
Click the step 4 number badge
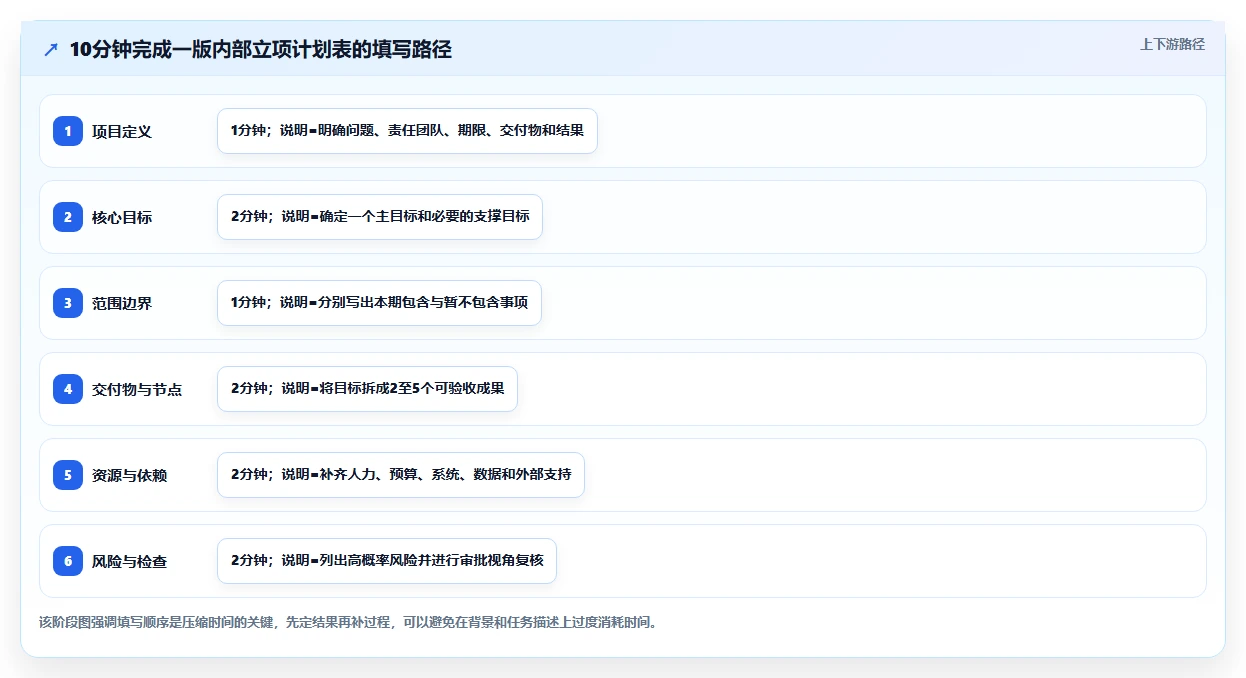tap(68, 389)
